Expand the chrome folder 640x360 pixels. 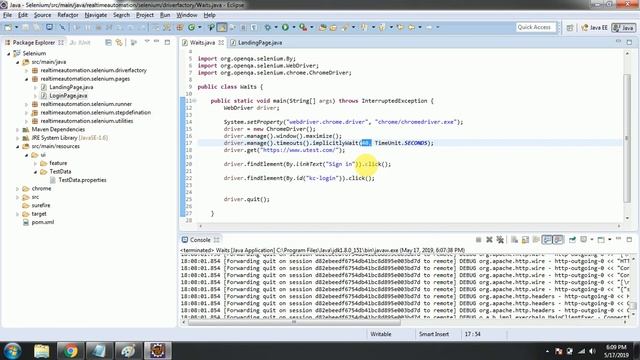tap(18, 189)
